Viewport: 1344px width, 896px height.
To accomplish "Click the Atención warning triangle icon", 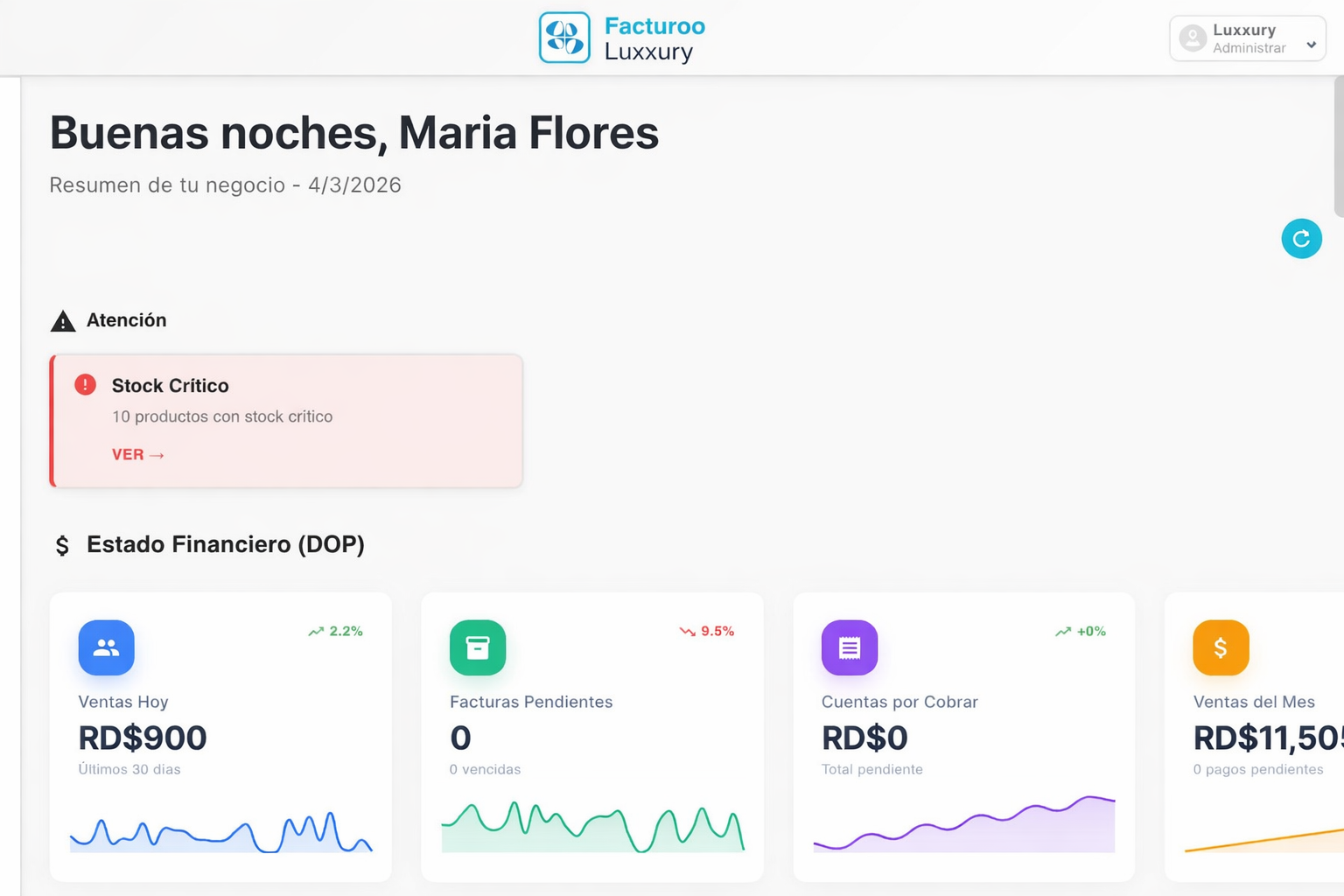I will [x=63, y=321].
